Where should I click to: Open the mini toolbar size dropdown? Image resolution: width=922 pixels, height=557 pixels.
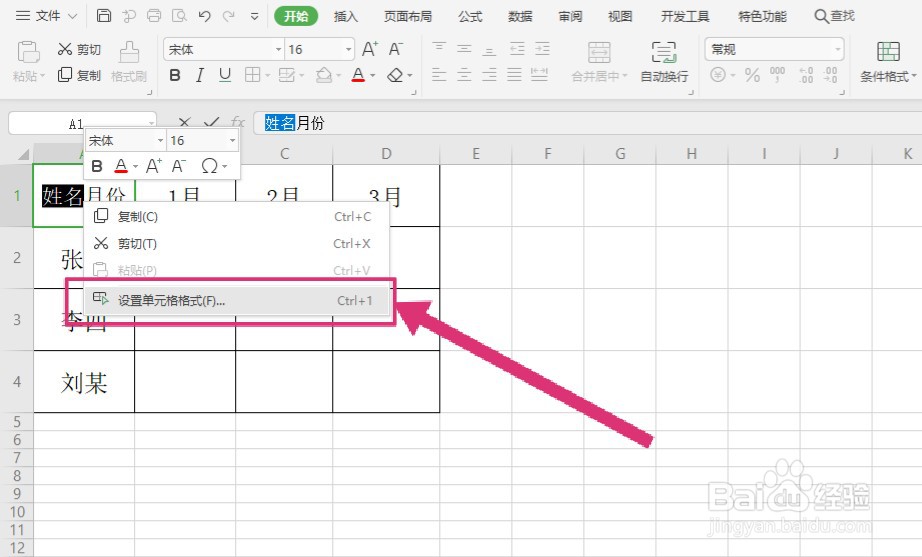232,141
